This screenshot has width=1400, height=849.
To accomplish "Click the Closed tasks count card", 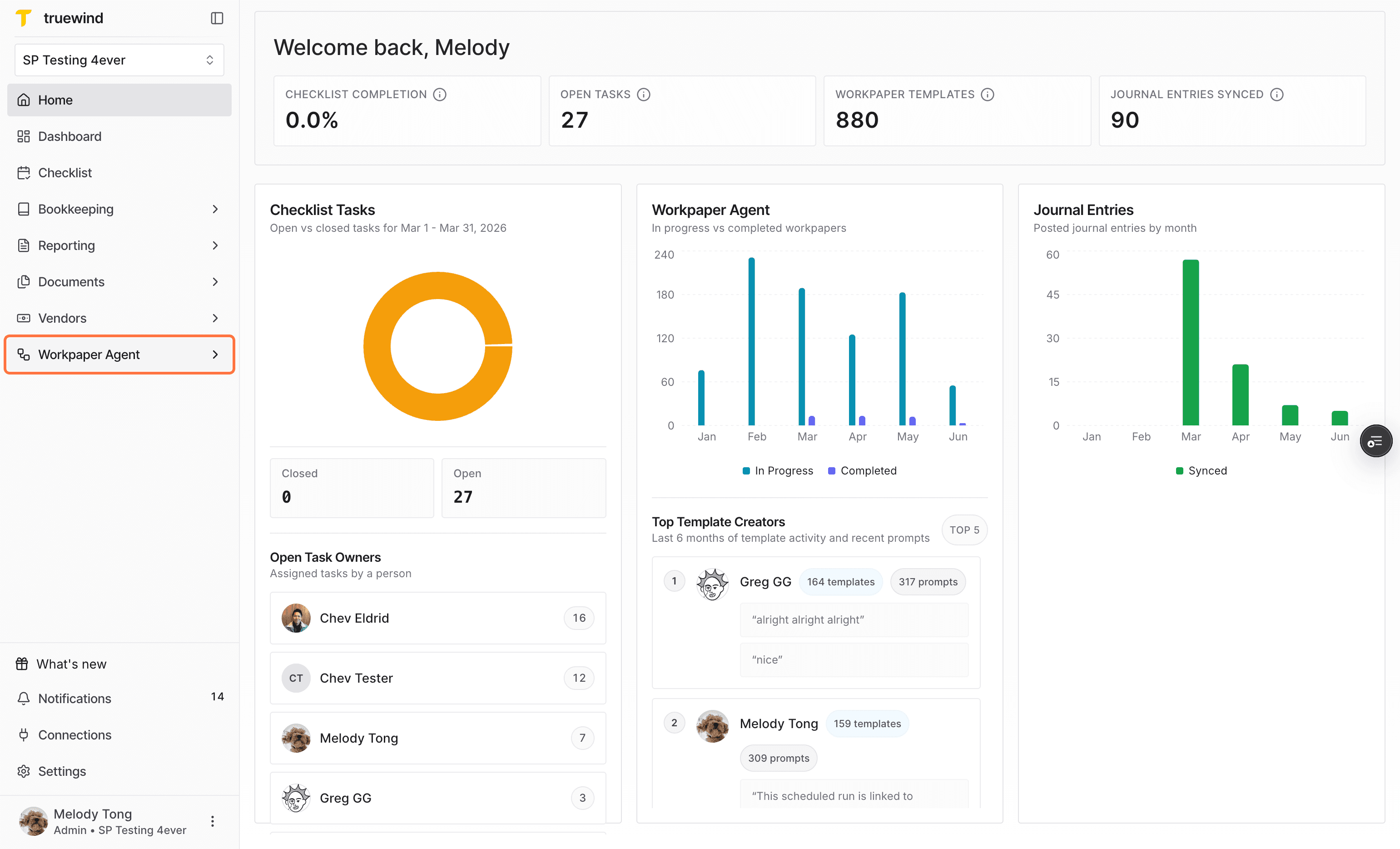I will point(352,488).
